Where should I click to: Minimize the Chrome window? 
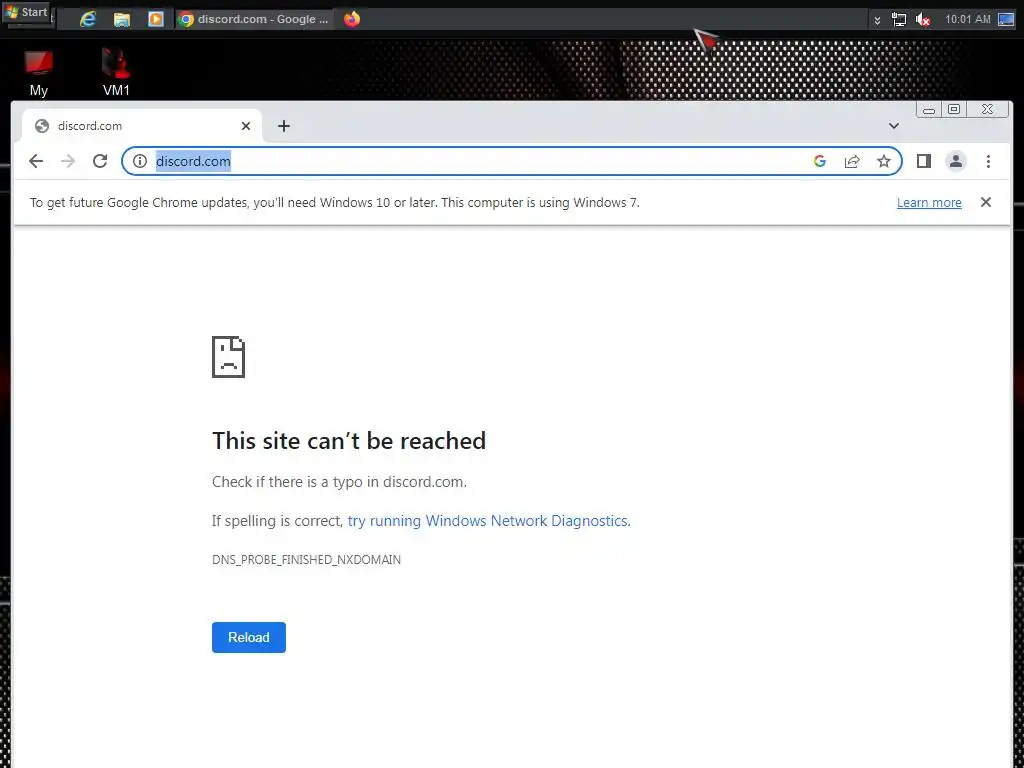pyautogui.click(x=929, y=110)
